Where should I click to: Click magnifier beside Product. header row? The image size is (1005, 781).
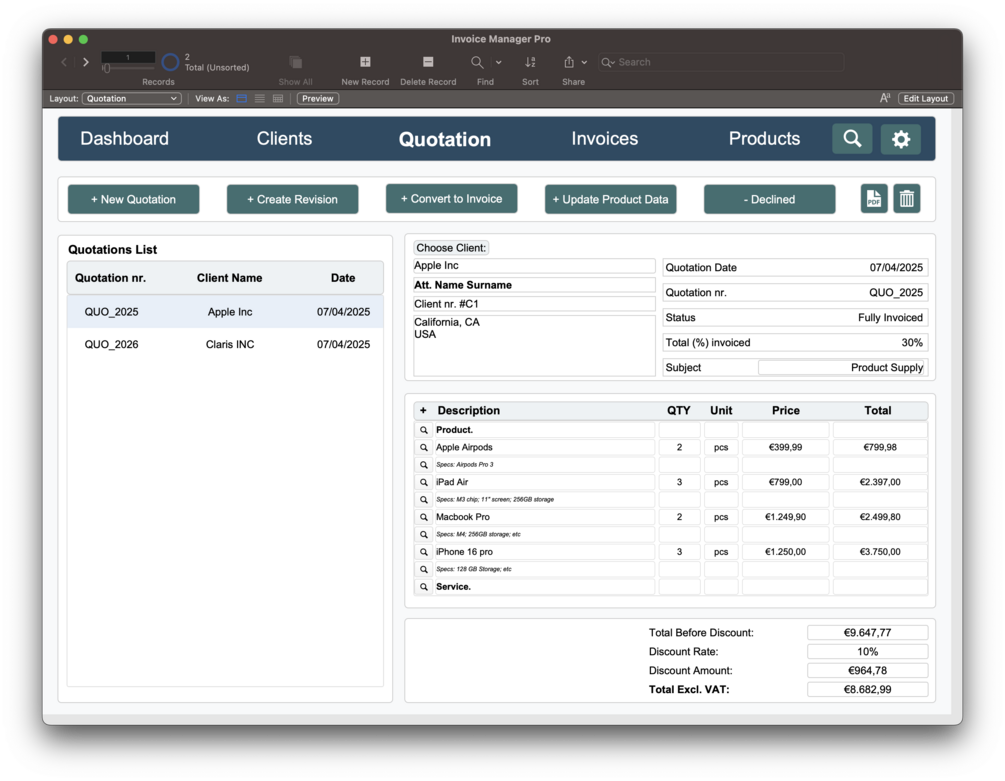point(424,430)
